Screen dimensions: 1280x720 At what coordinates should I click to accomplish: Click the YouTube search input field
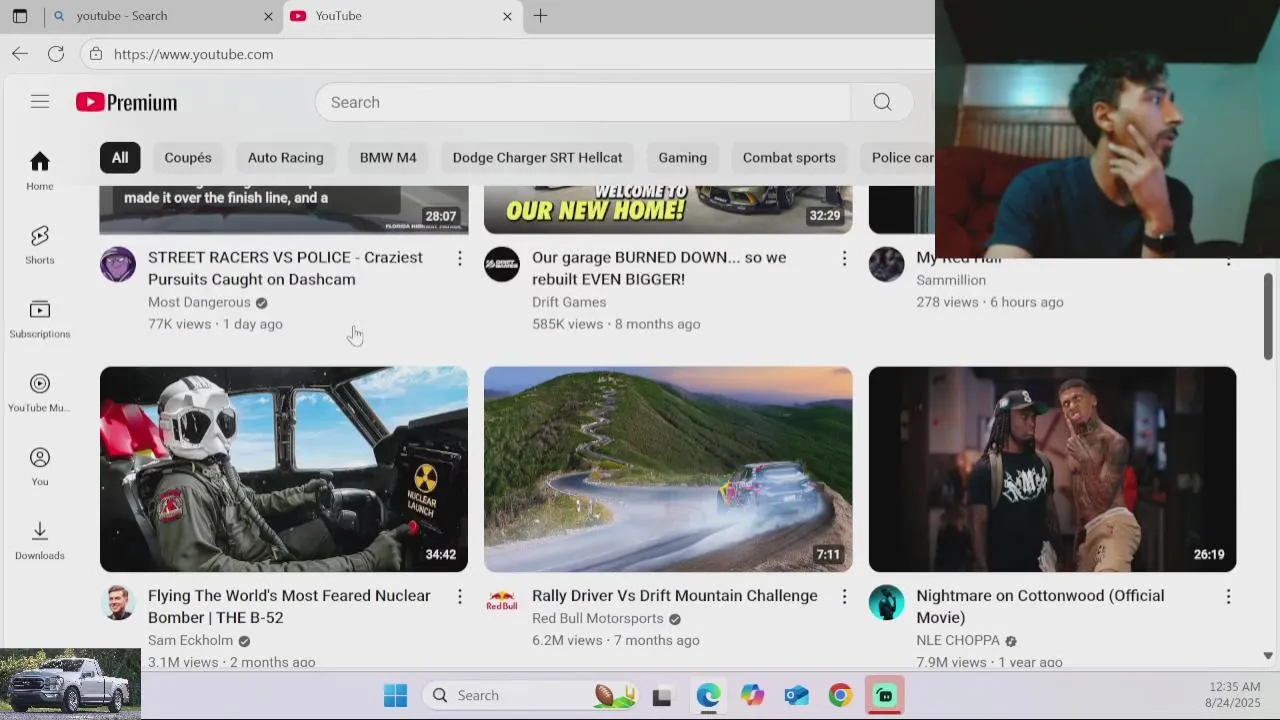coord(583,102)
